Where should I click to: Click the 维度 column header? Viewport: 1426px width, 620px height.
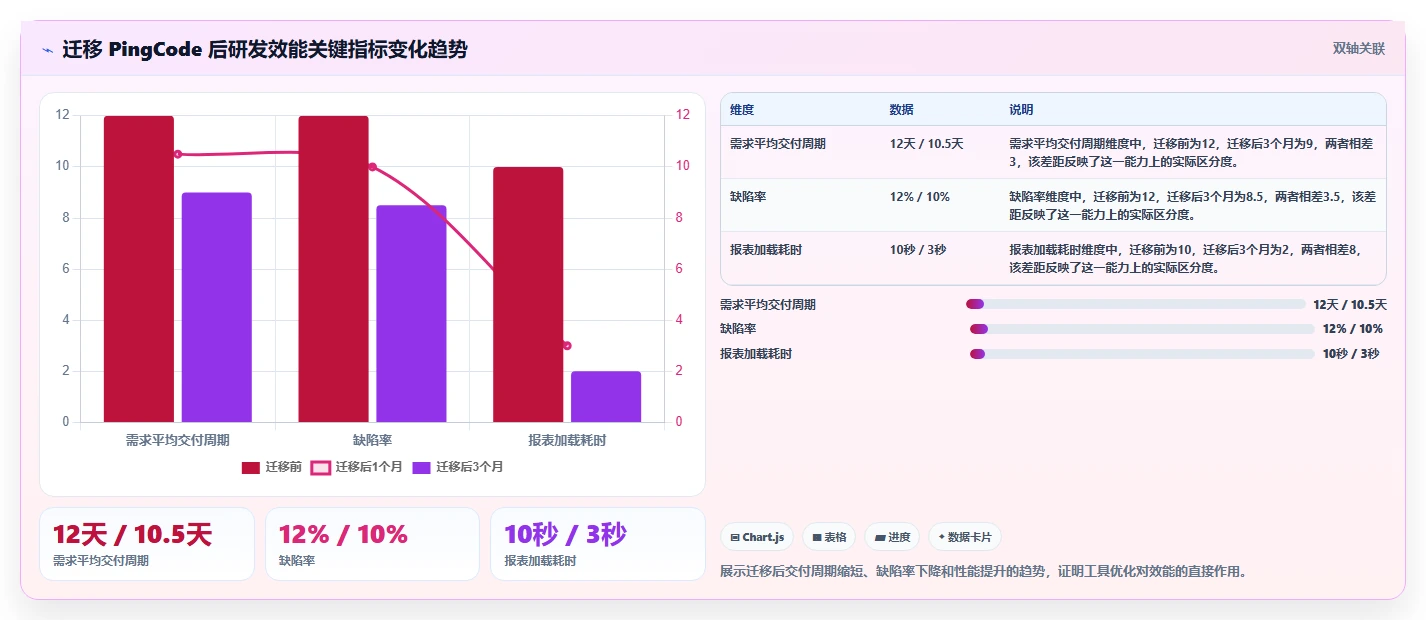tap(742, 110)
